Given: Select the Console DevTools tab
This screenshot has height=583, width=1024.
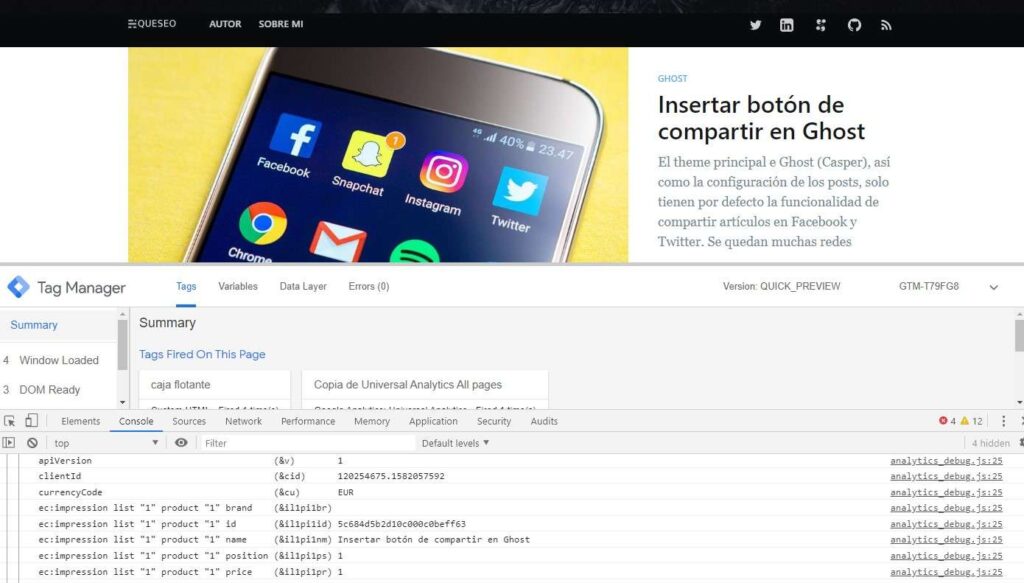Looking at the screenshot, I should pyautogui.click(x=136, y=421).
